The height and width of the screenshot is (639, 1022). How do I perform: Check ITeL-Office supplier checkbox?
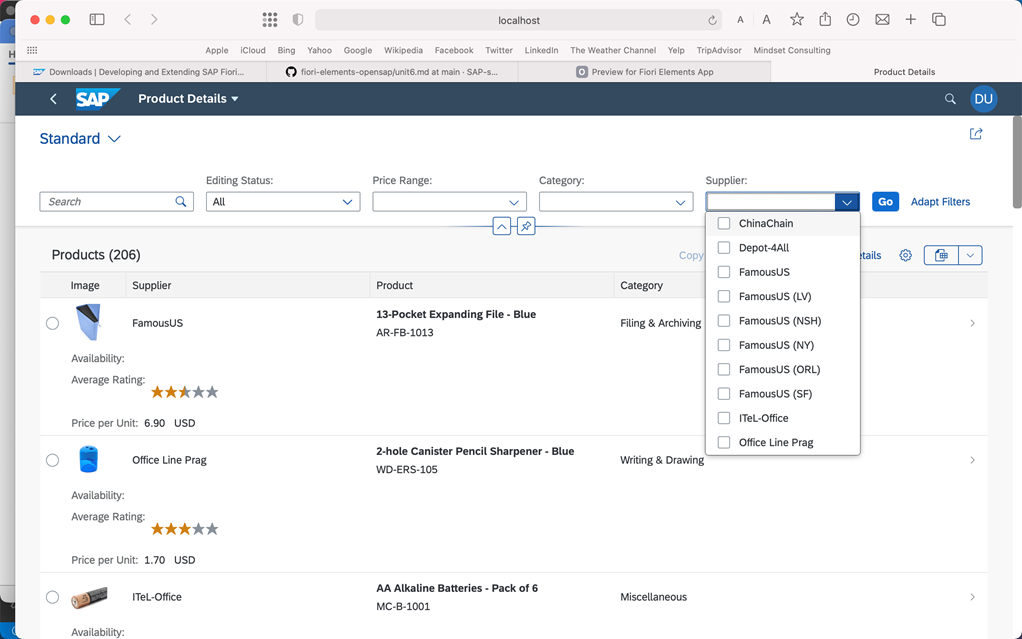[723, 418]
